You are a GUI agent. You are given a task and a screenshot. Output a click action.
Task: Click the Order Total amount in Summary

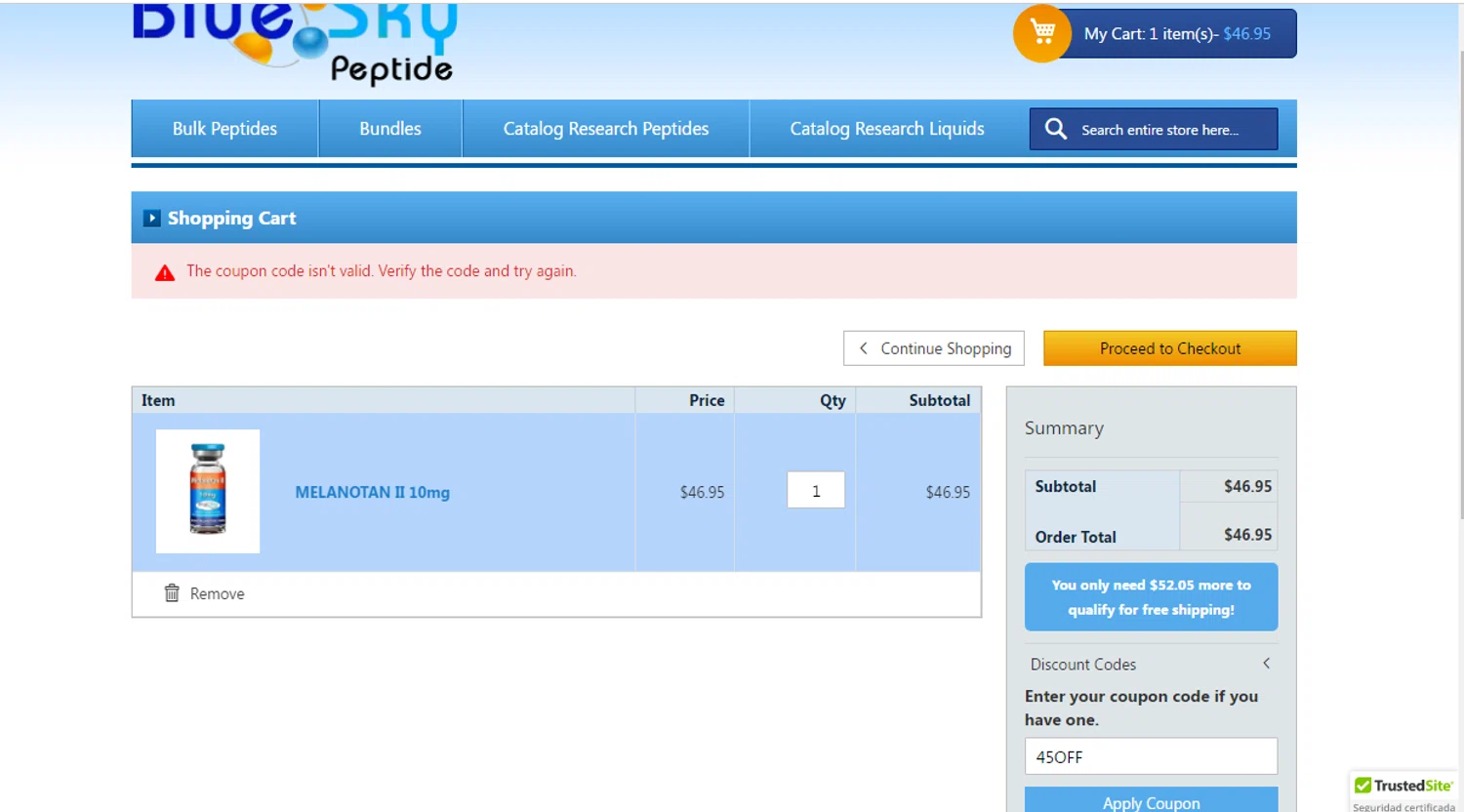coord(1247,535)
